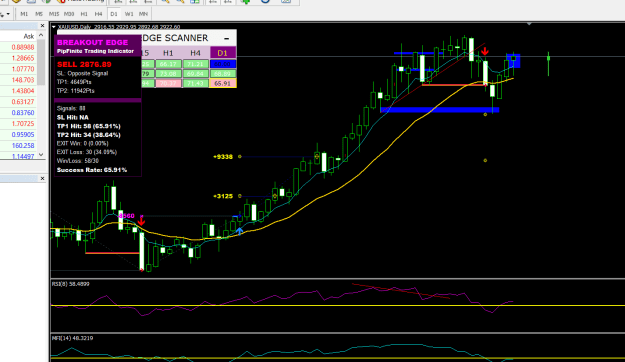Click scanner cell 71.21 under H4
The image size is (625, 362).
[x=195, y=64]
